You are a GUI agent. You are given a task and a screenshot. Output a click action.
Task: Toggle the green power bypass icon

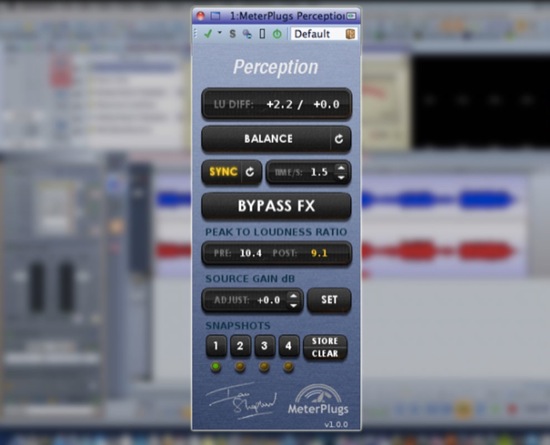pos(277,34)
